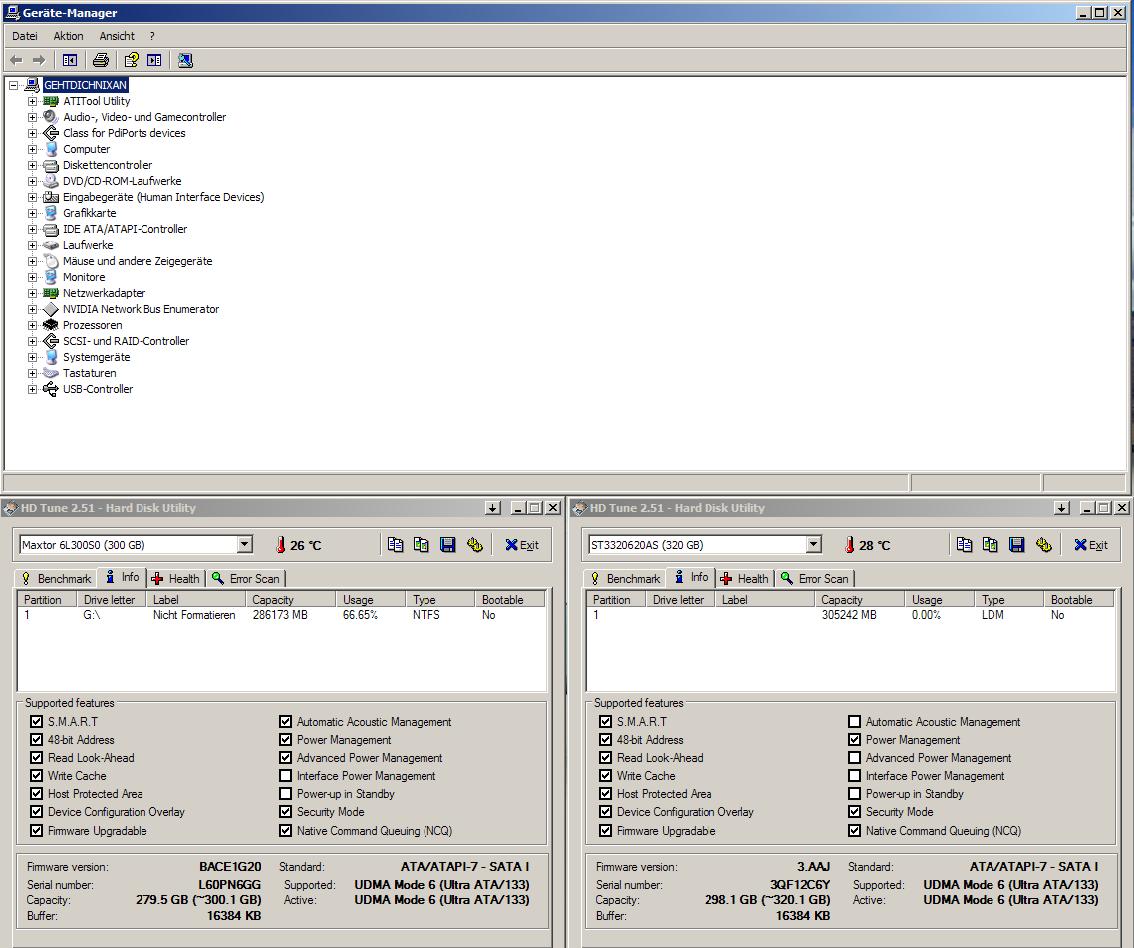Select Audio-, Video- und Gamecontroller label
Image resolution: width=1134 pixels, height=948 pixels.
(145, 117)
